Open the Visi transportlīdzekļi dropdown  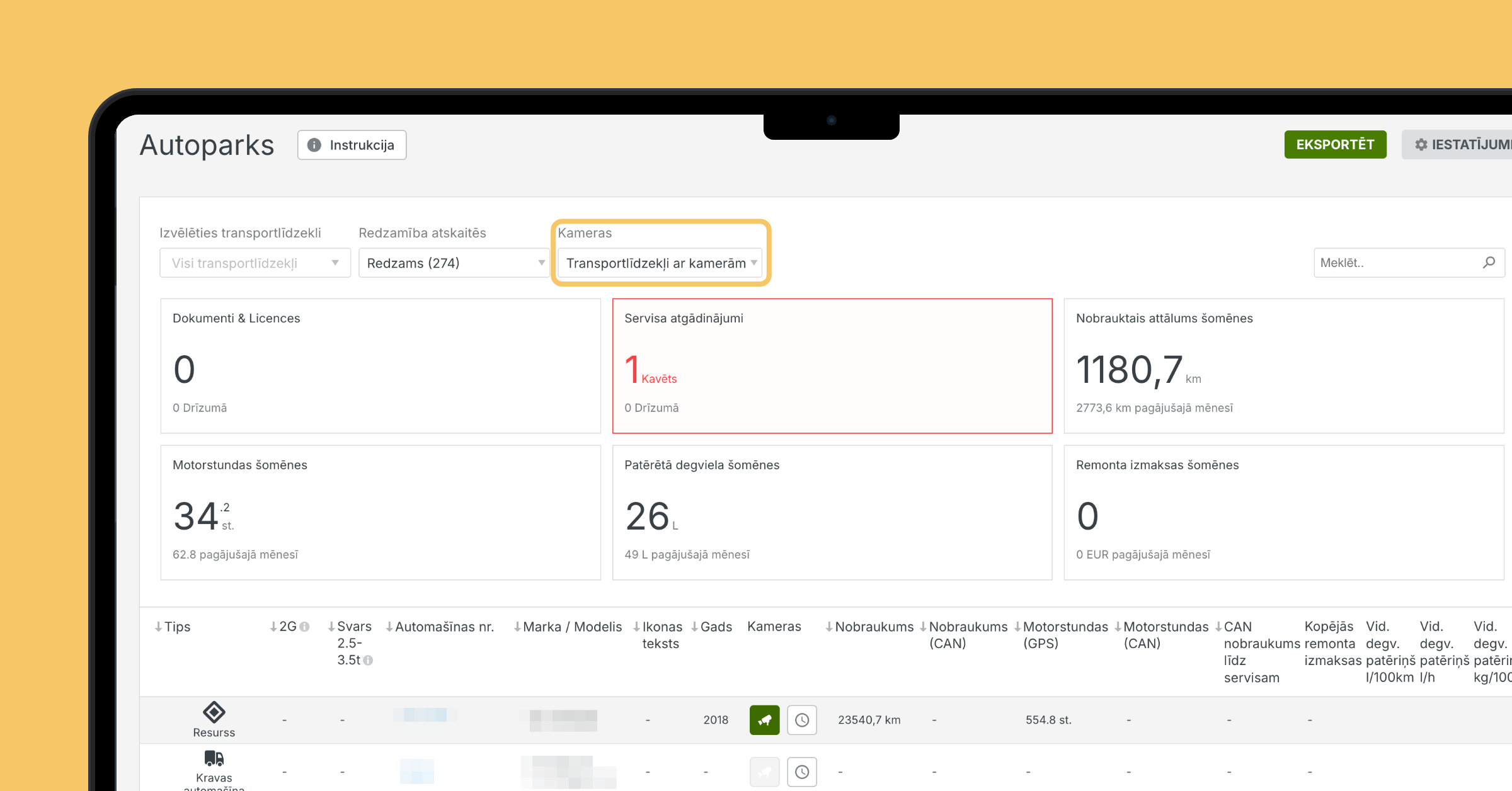pos(255,263)
